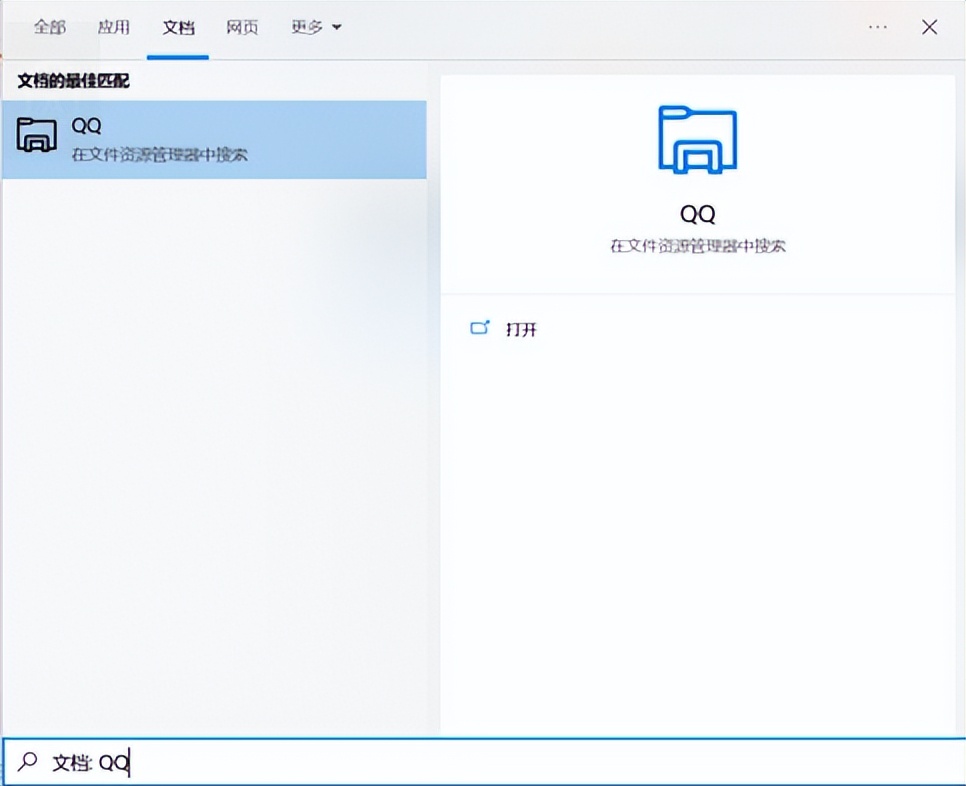
Task: Open the 网页 tab
Action: [x=242, y=27]
